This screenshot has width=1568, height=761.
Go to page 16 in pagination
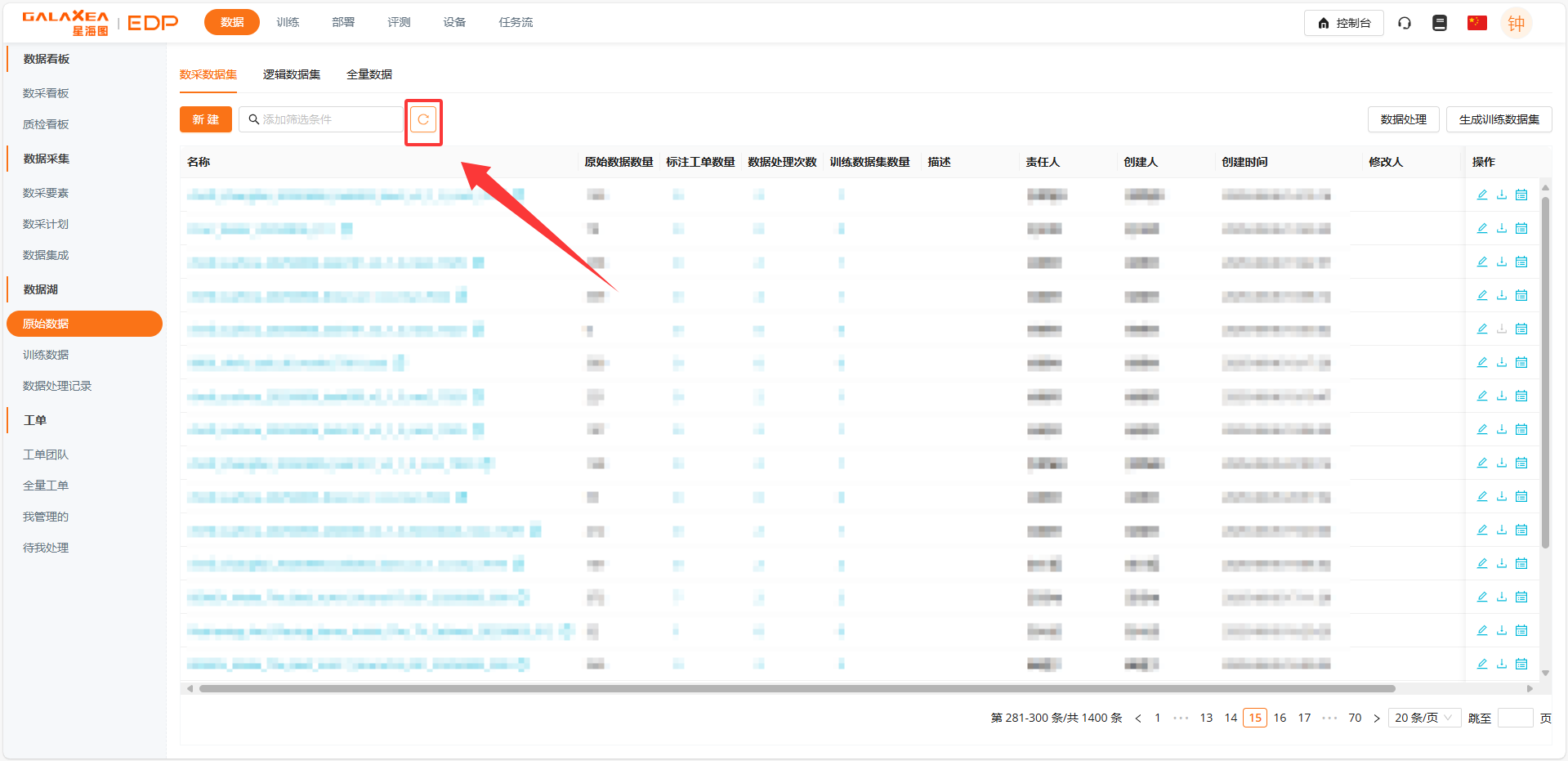coord(1280,718)
